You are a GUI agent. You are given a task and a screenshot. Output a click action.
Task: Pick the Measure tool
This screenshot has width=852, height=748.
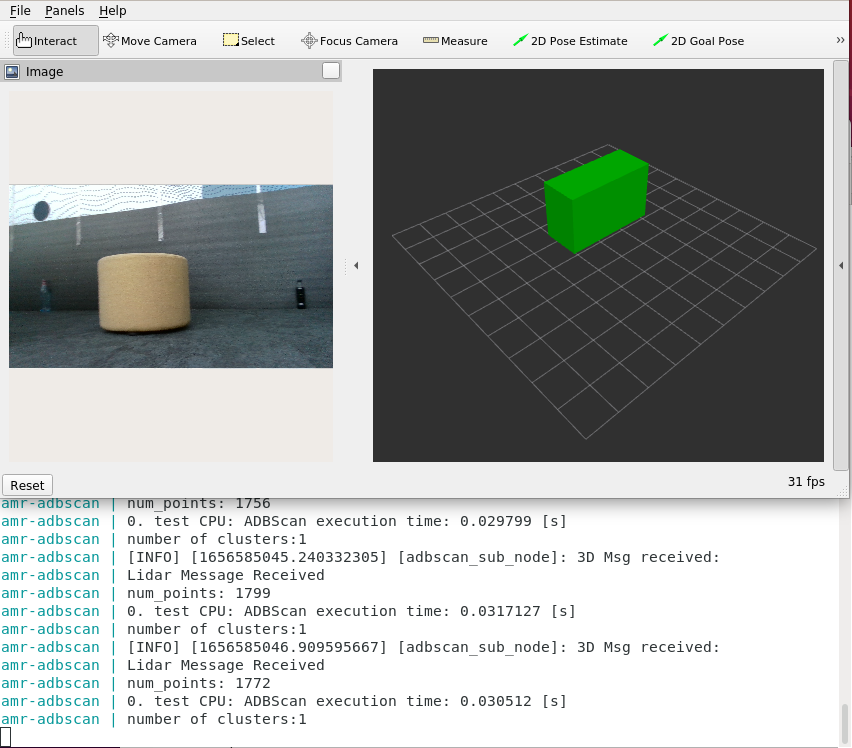click(455, 41)
